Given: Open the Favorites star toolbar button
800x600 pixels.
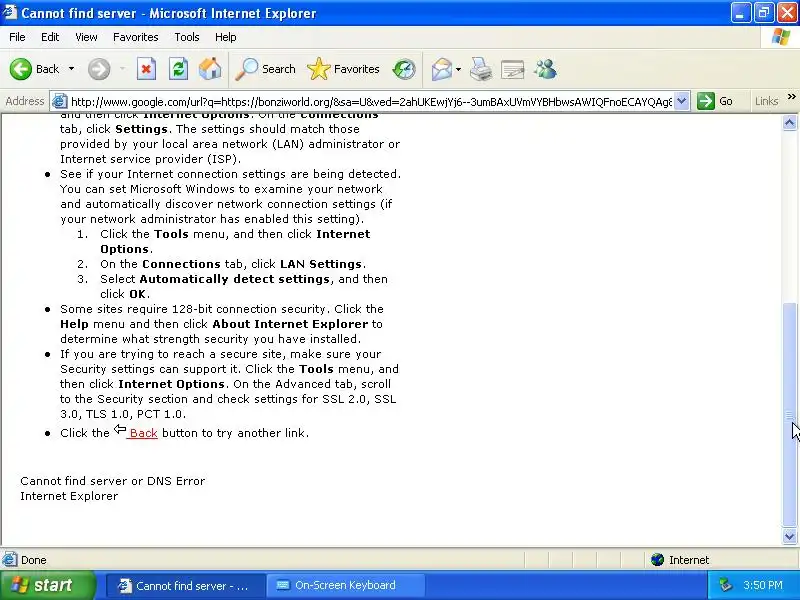Looking at the screenshot, I should tap(343, 69).
